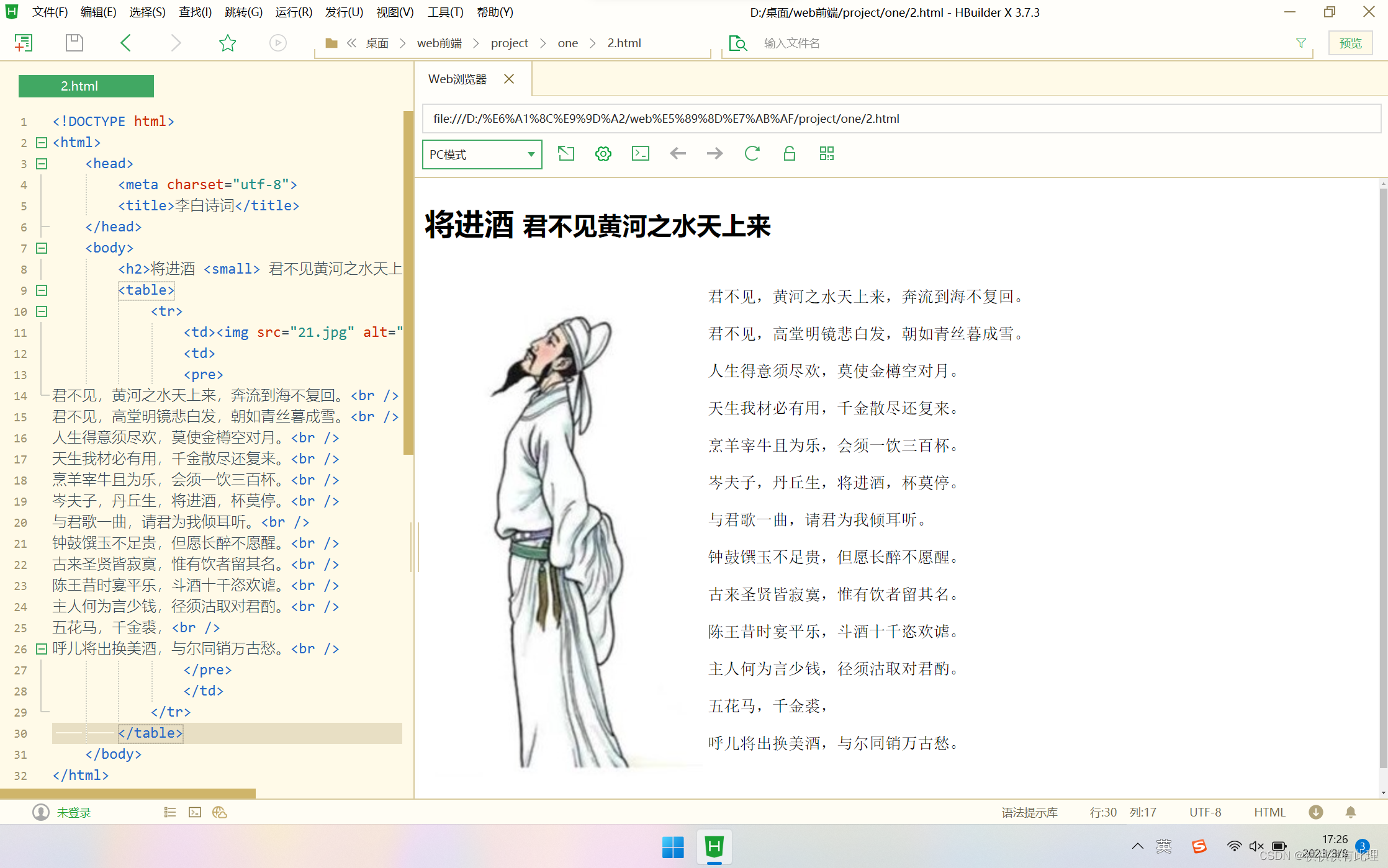Collapse the body tag fold on line 7

[x=42, y=248]
